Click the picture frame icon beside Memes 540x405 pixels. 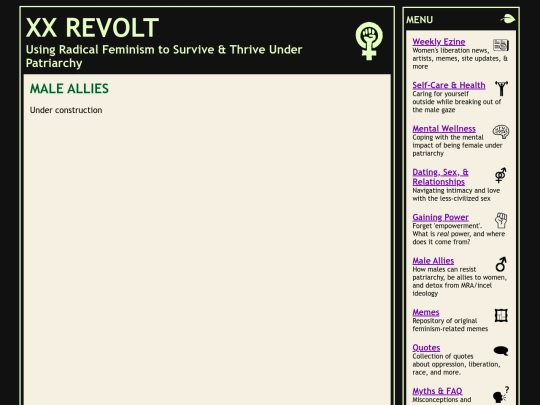click(x=501, y=315)
